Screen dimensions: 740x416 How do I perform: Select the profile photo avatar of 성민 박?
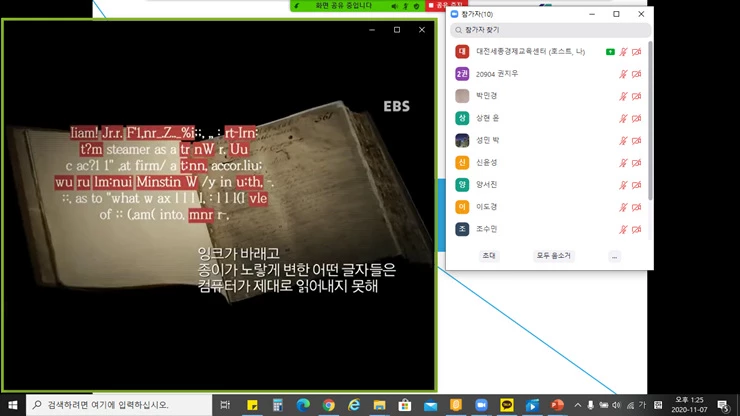pyautogui.click(x=462, y=140)
